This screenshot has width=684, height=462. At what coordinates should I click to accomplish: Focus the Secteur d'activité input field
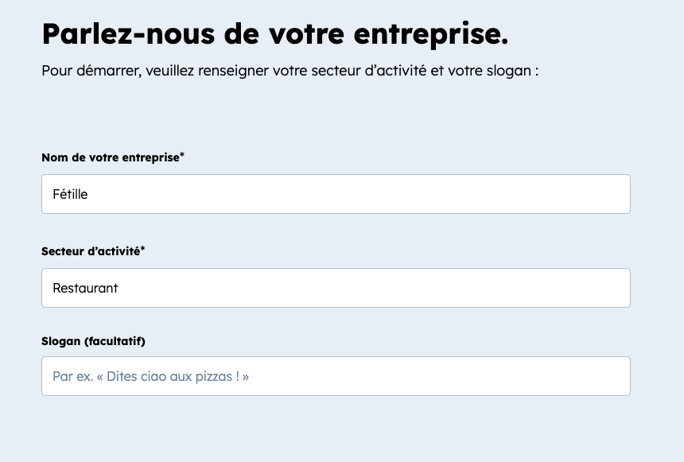335,288
